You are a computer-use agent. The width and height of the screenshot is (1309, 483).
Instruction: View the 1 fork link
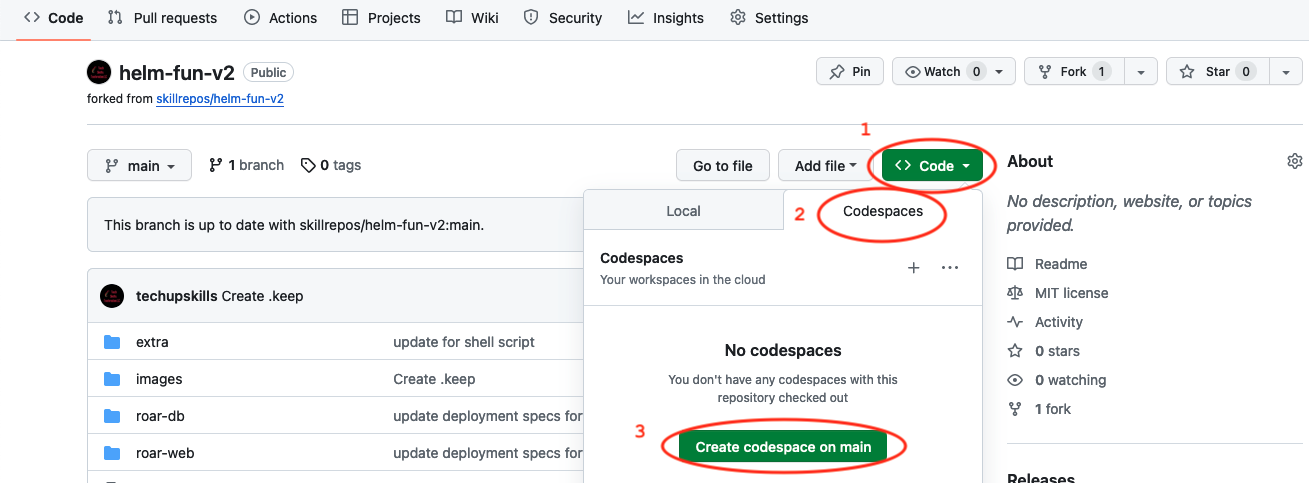pos(1039,409)
